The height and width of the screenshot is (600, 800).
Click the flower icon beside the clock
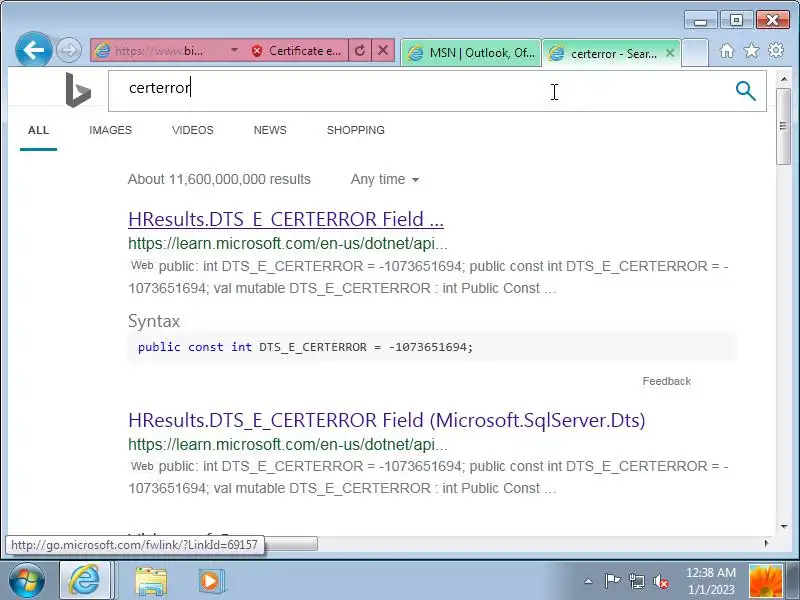(x=765, y=581)
